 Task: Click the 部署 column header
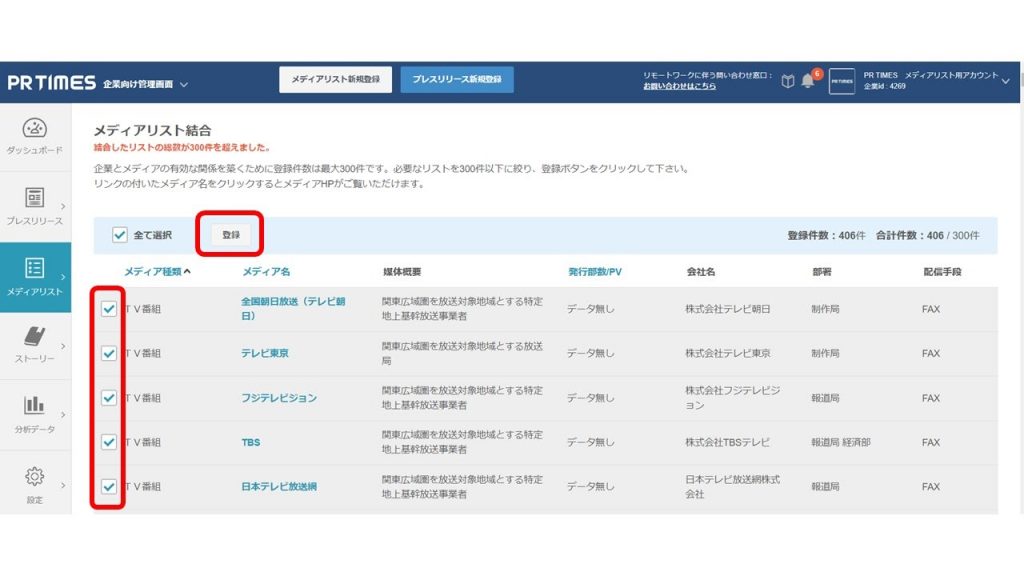[x=822, y=272]
